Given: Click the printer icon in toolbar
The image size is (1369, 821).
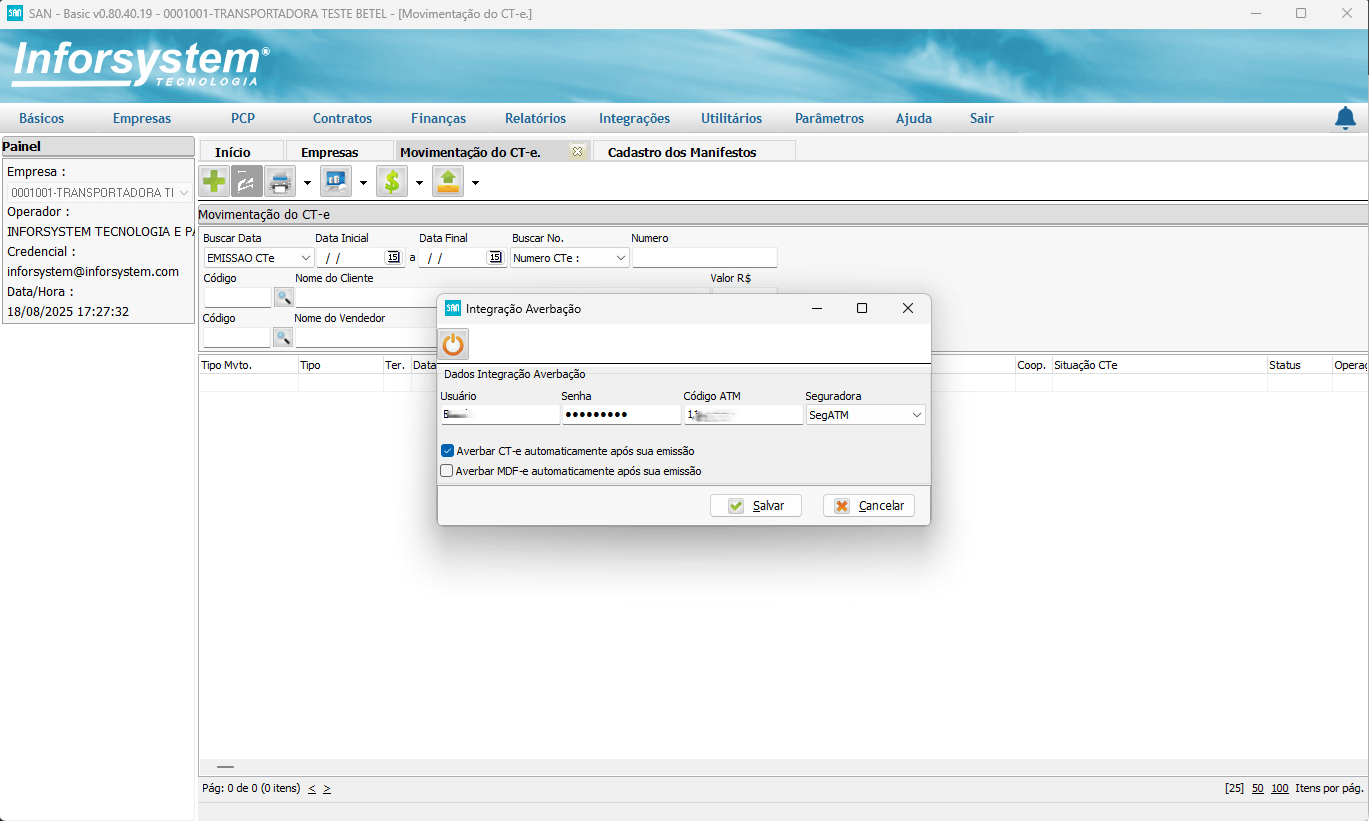Looking at the screenshot, I should [x=280, y=181].
